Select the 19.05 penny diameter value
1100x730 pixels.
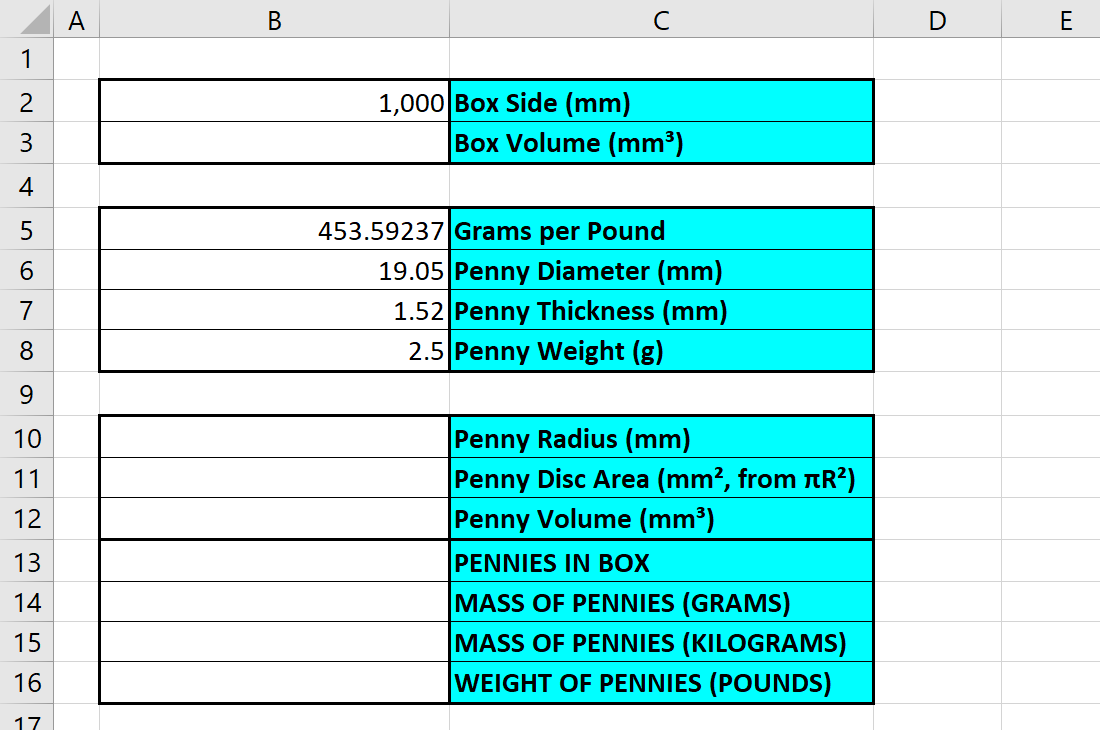pyautogui.click(x=275, y=271)
